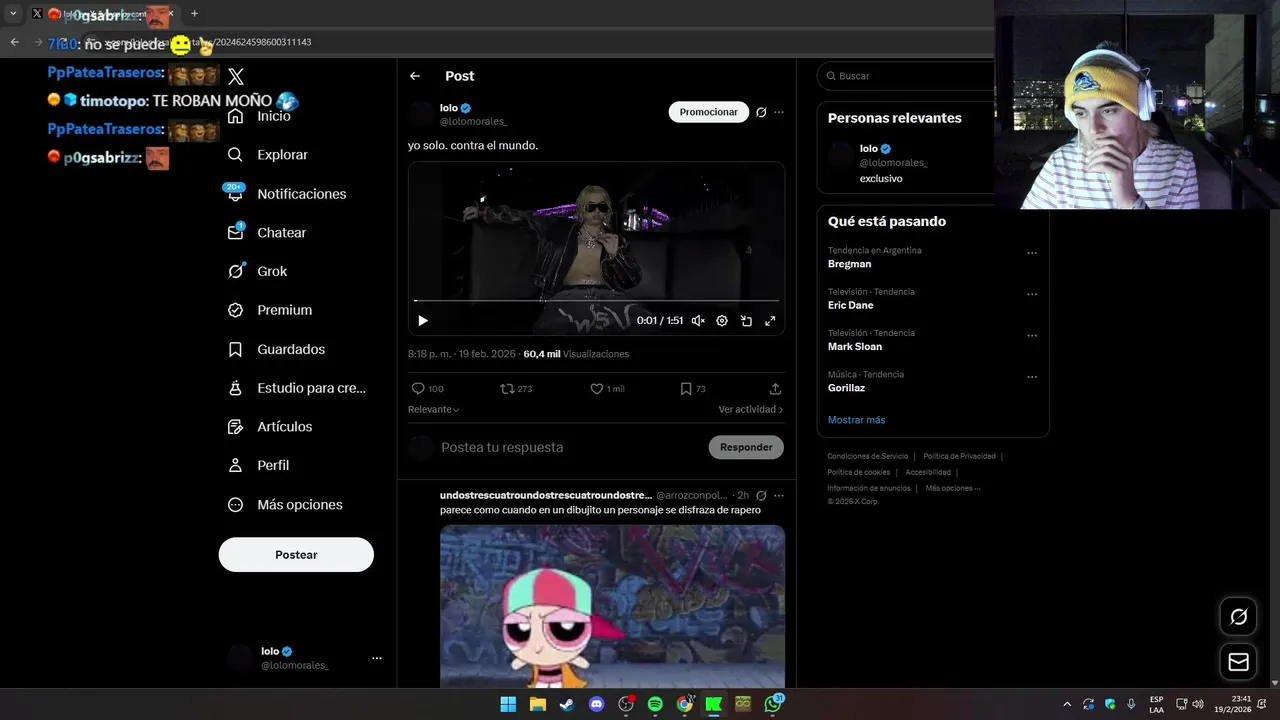
Task: Click the Postear button
Action: [296, 555]
